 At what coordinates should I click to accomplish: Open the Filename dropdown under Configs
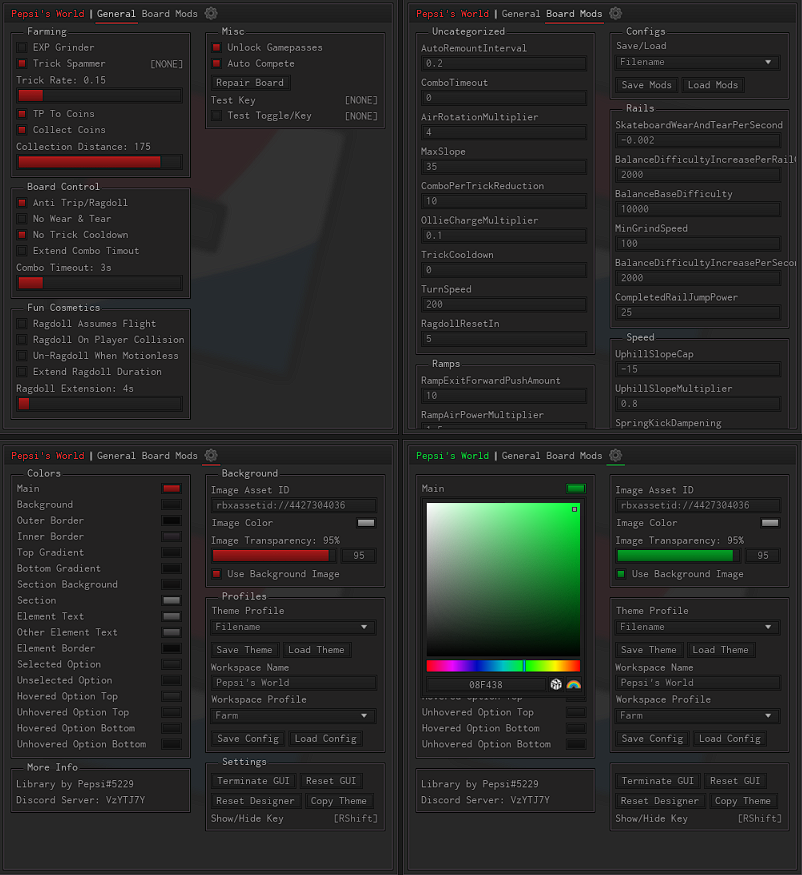pos(697,62)
